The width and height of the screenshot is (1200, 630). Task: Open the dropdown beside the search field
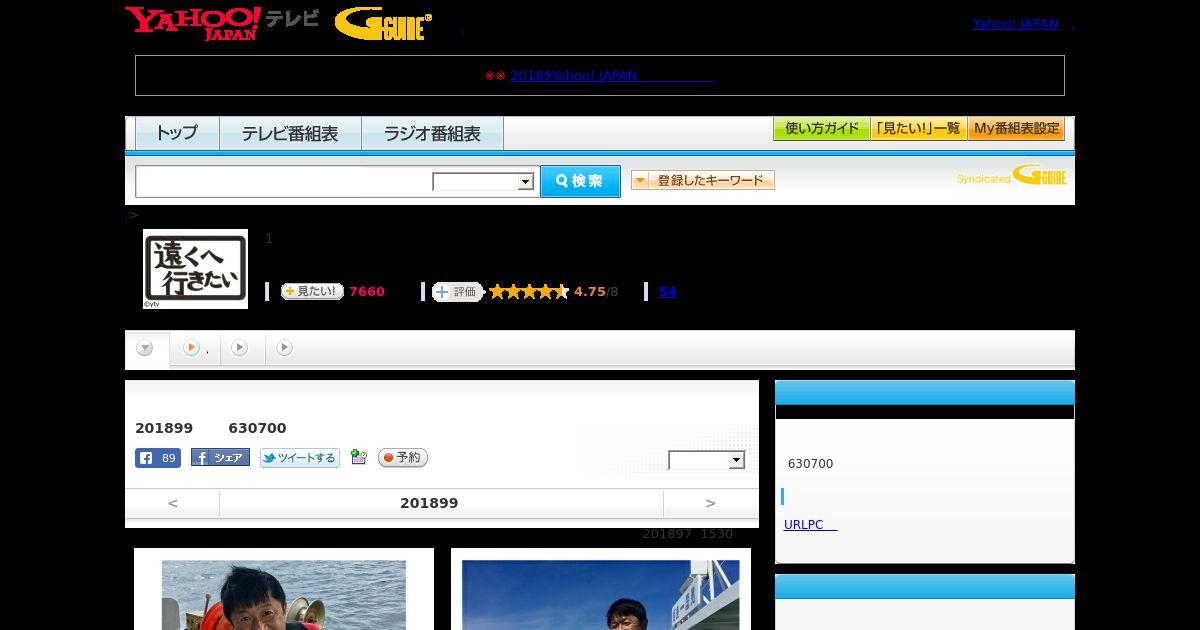click(x=483, y=182)
